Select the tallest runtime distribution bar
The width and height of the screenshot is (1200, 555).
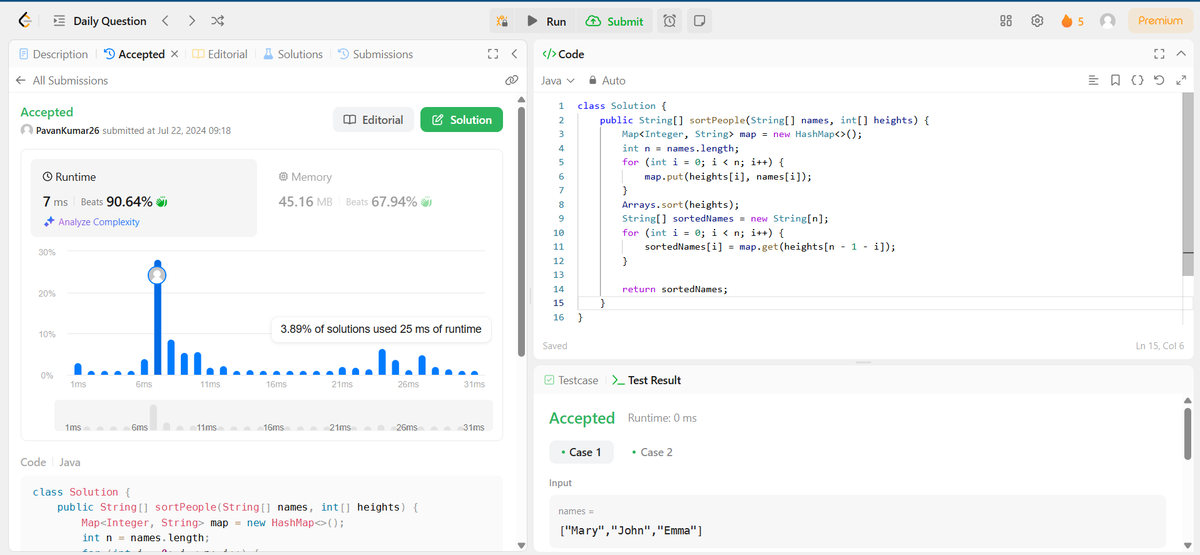point(157,318)
